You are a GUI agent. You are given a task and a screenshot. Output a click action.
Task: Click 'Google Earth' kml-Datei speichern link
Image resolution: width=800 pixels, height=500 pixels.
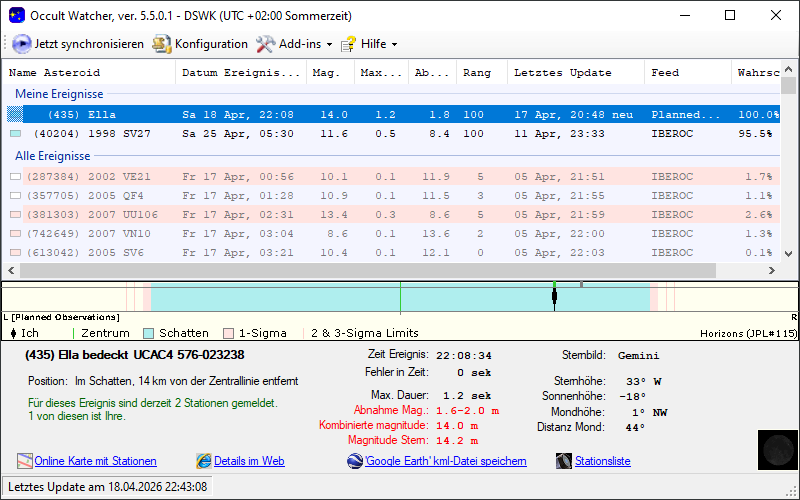[445, 461]
